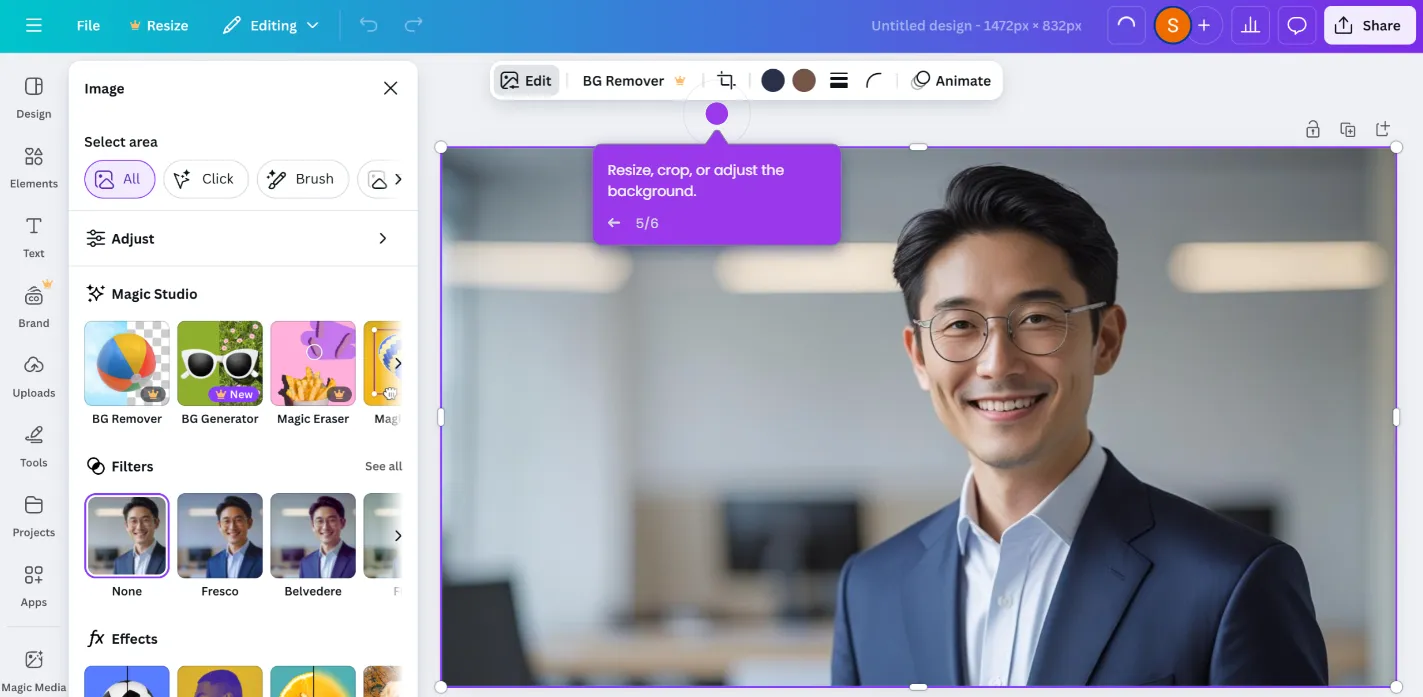Open the Tools sidebar tab
1423x697 pixels.
pyautogui.click(x=34, y=447)
